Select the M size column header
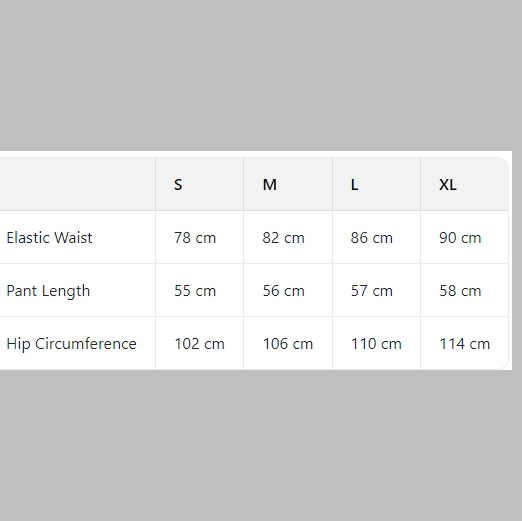 point(288,184)
